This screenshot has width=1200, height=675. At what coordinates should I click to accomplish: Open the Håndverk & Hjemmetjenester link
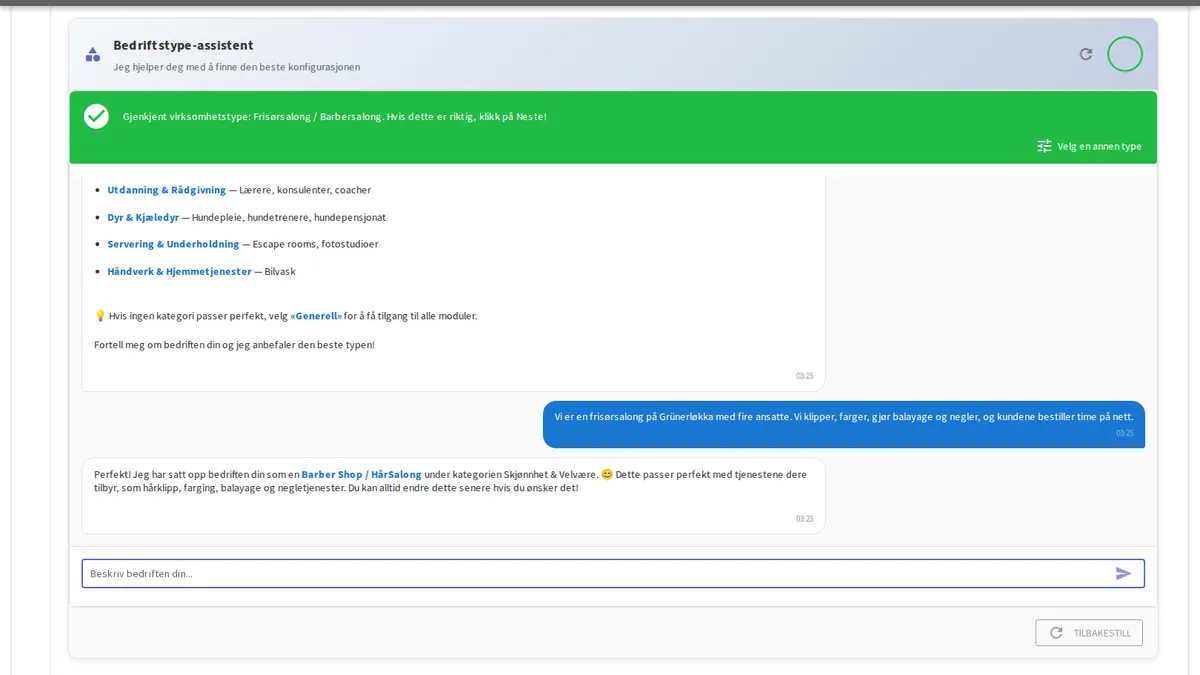(179, 271)
